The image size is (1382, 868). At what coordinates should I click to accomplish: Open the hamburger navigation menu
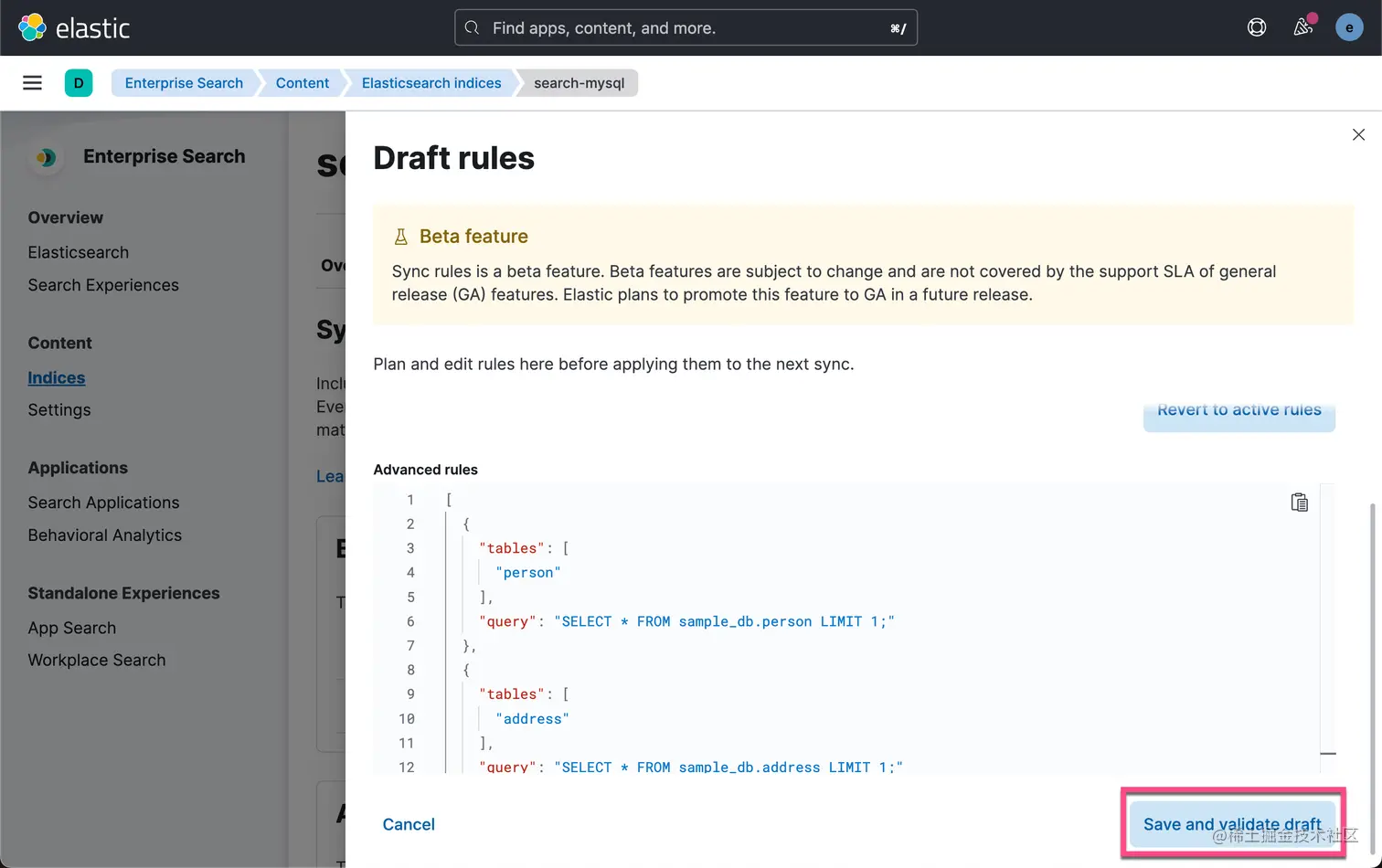click(x=32, y=83)
